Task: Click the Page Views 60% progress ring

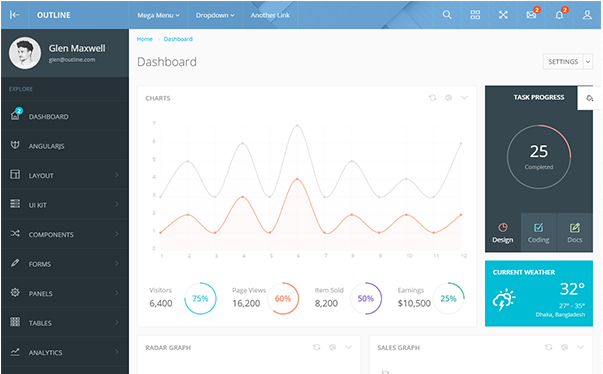Action: [x=283, y=298]
